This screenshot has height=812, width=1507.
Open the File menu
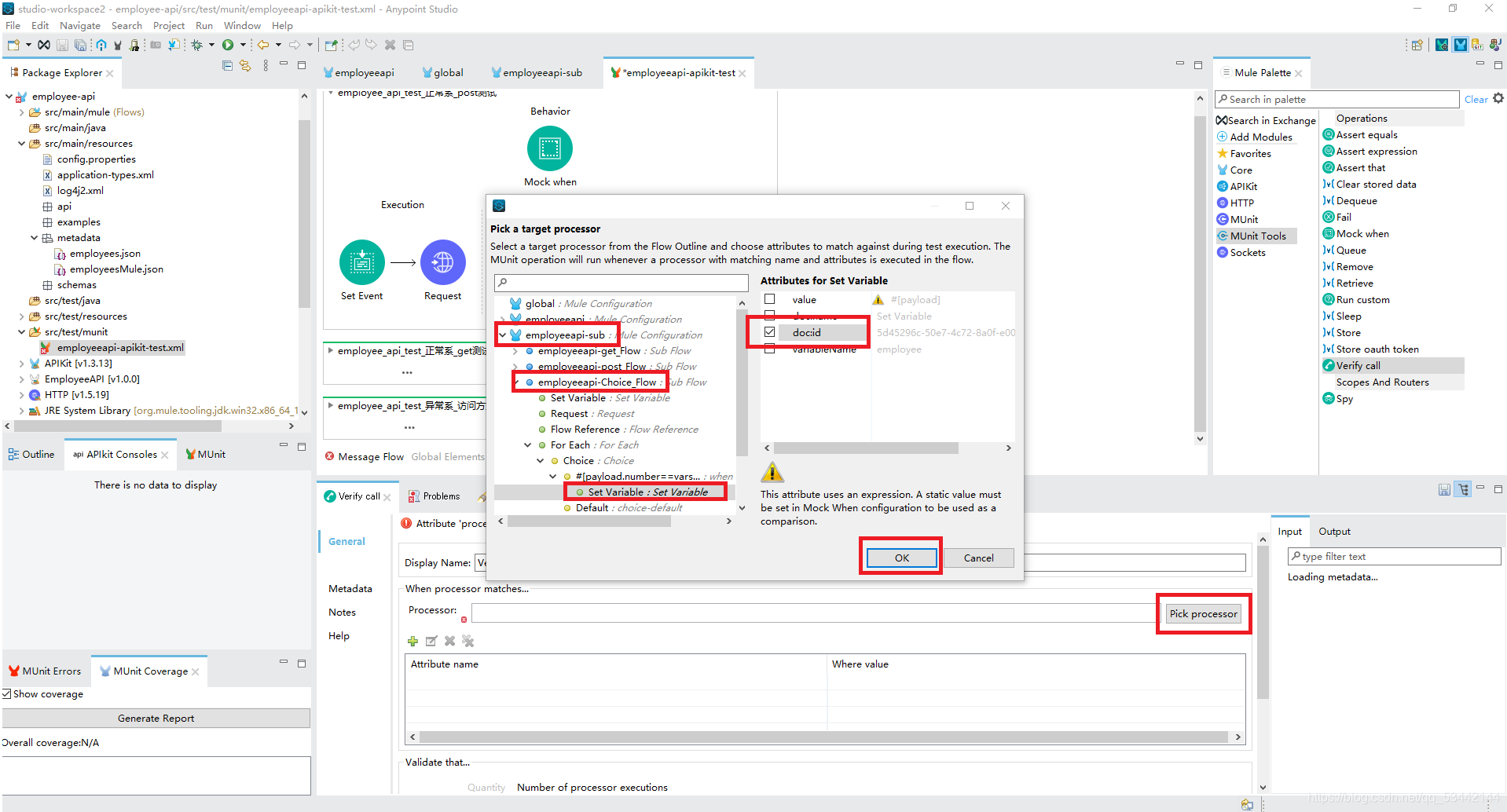13,26
